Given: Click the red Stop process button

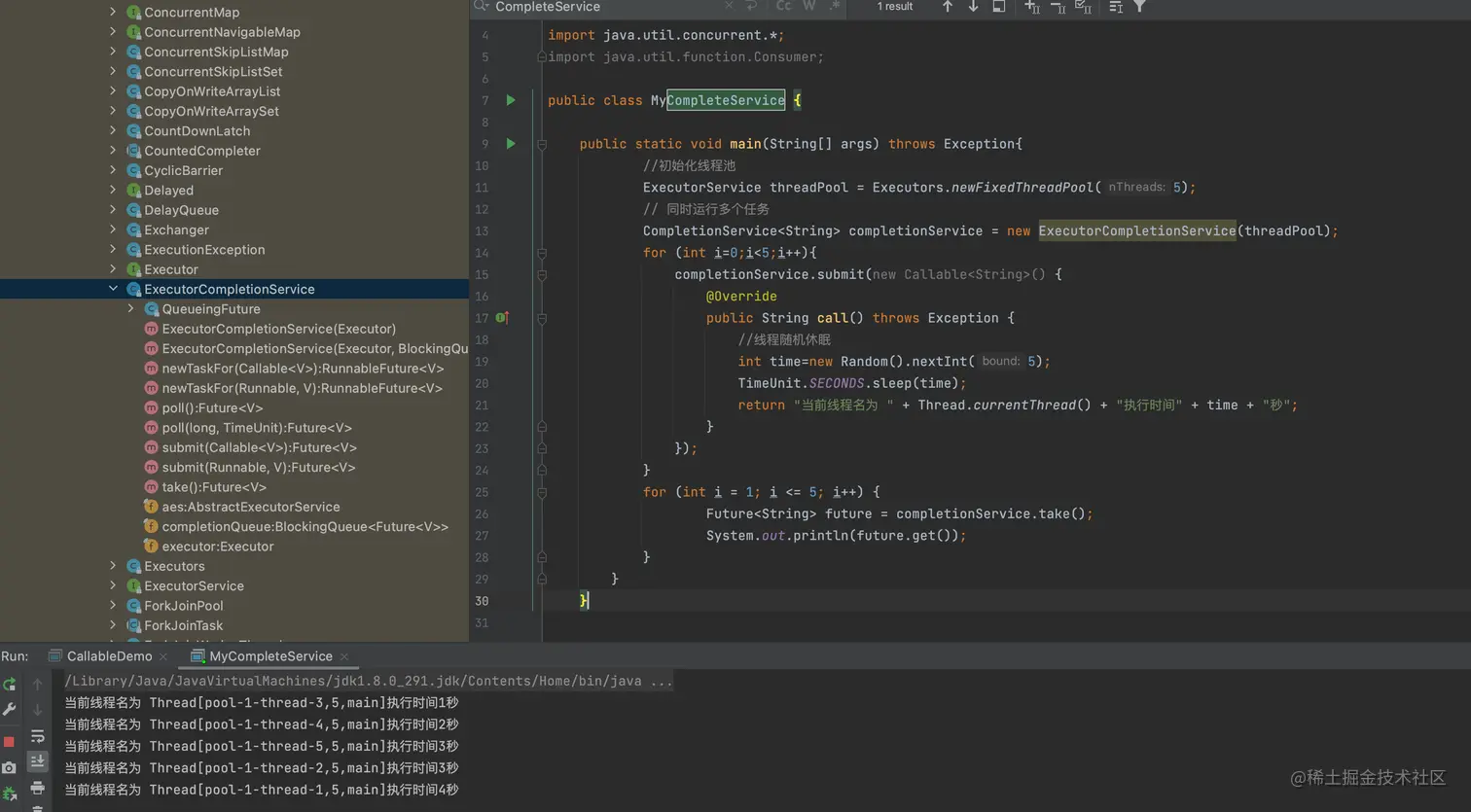Looking at the screenshot, I should pyautogui.click(x=10, y=742).
